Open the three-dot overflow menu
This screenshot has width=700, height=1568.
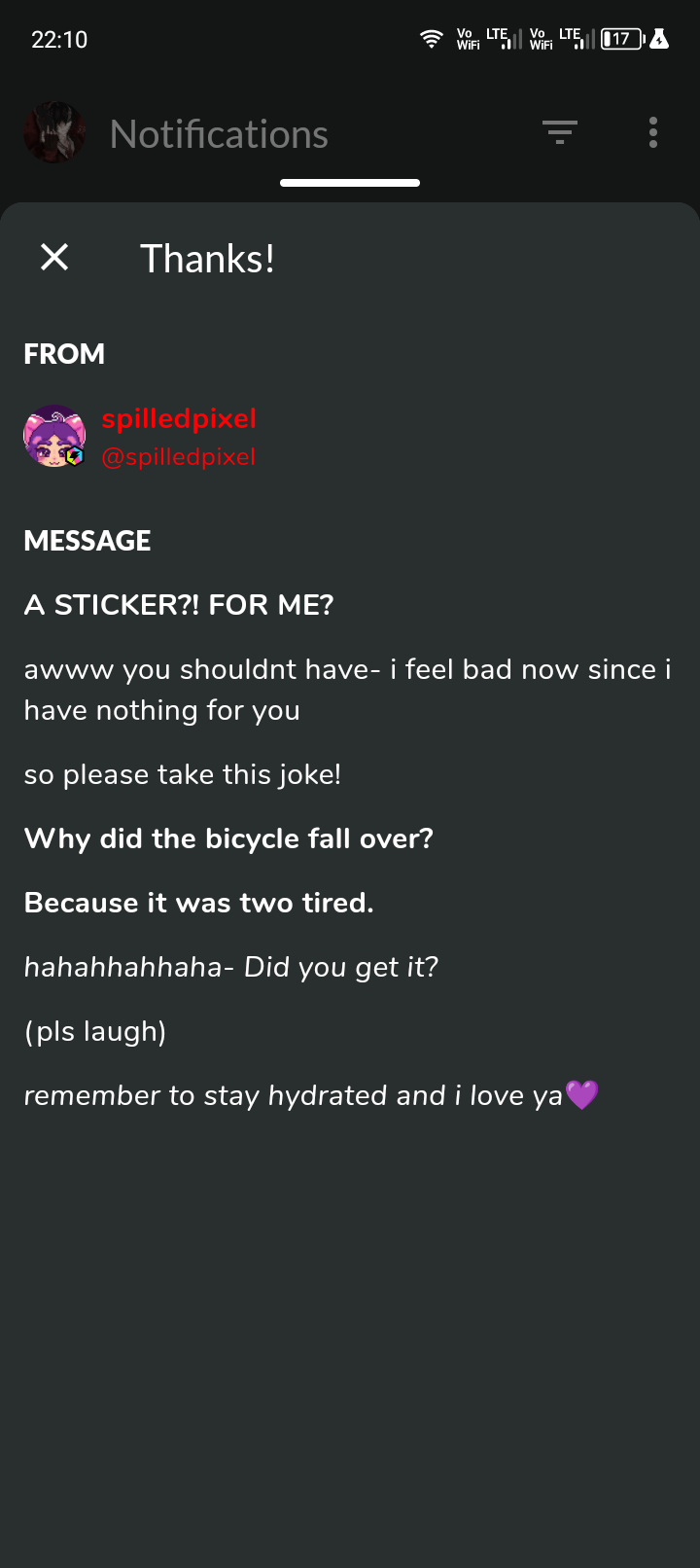(x=653, y=132)
